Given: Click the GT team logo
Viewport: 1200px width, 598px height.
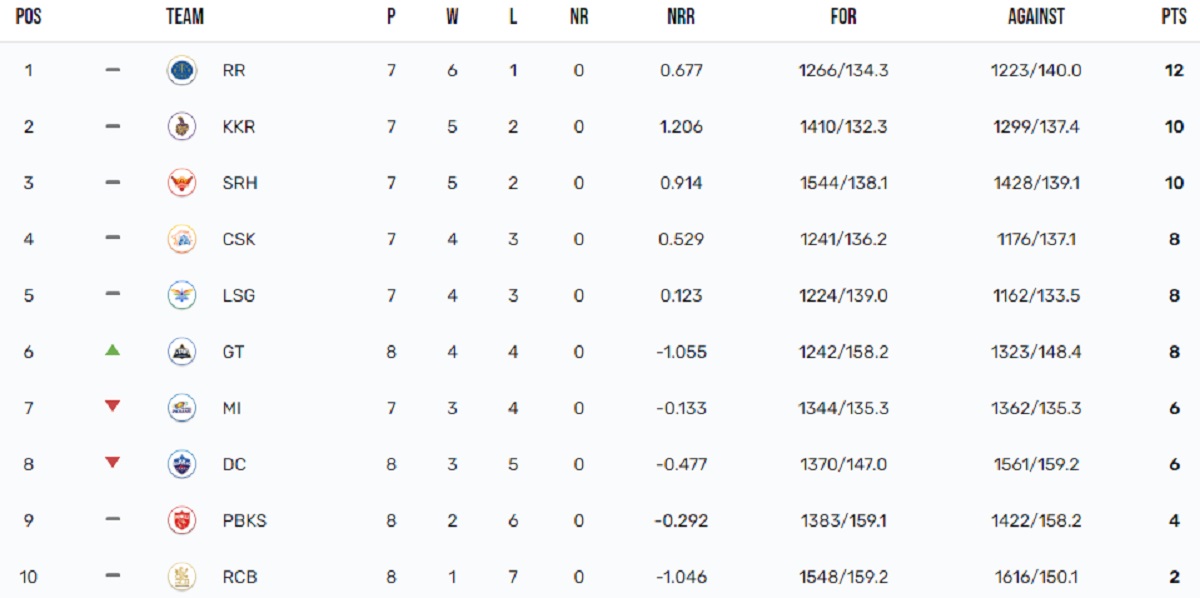Looking at the screenshot, I should [181, 352].
